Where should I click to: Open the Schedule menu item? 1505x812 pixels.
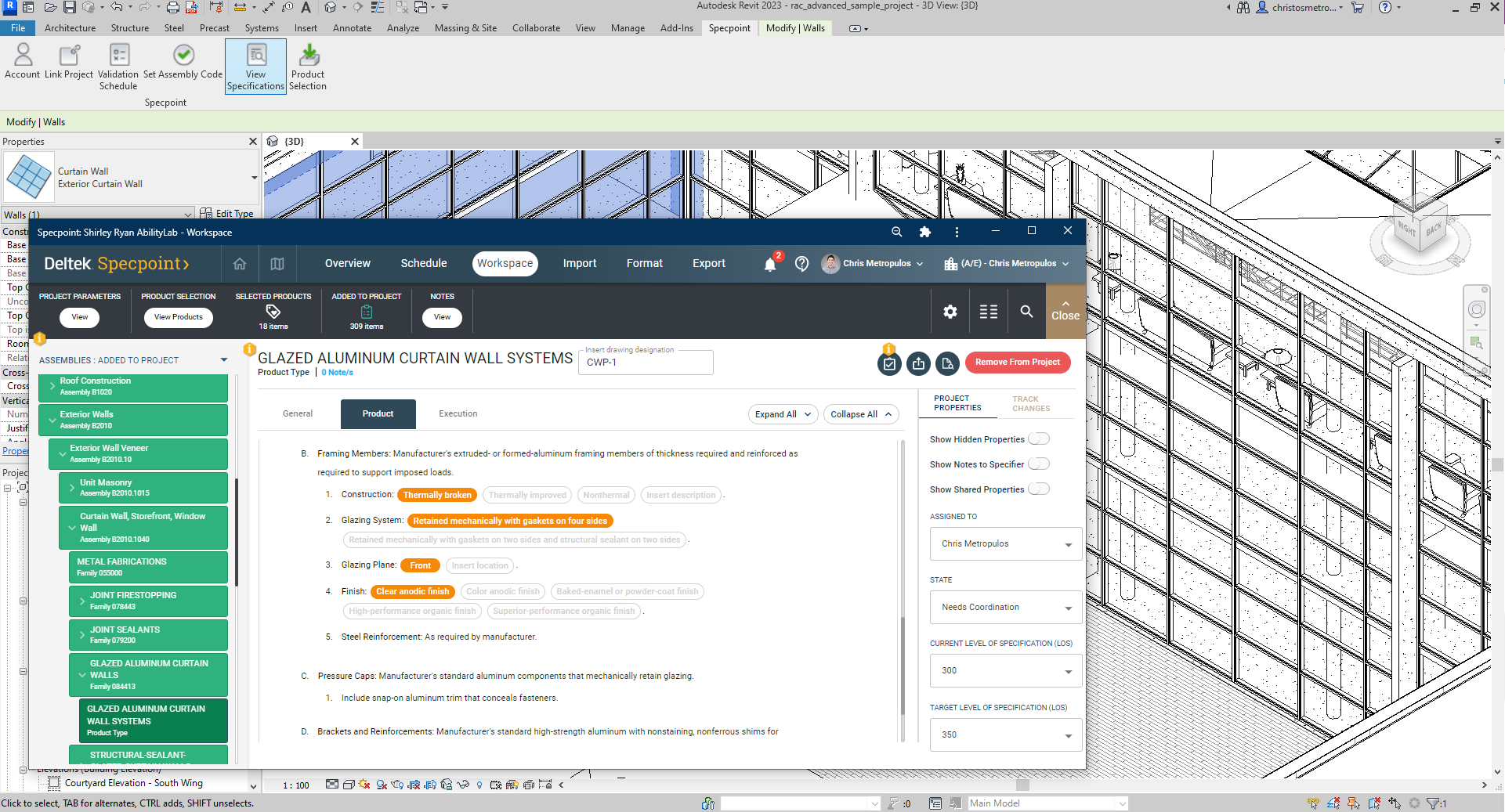coord(424,264)
